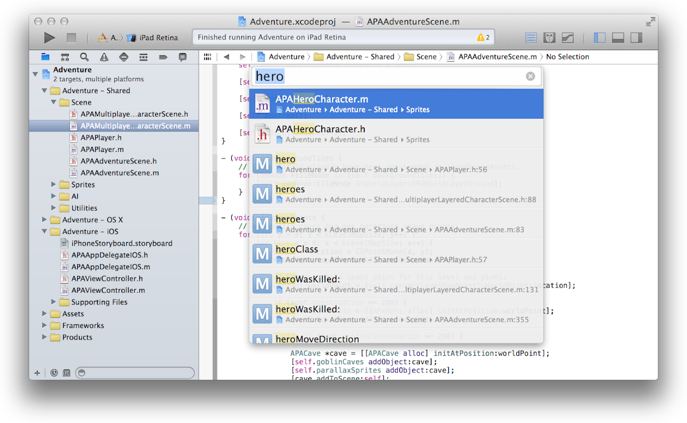Add a new file with plus button
The image size is (687, 423).
(37, 373)
